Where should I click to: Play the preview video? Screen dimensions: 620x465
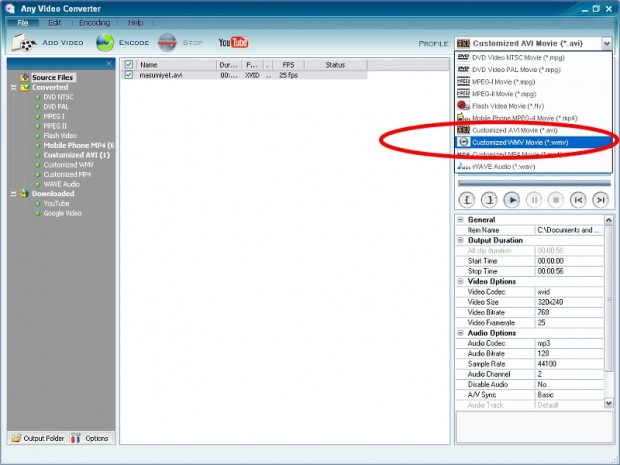tap(512, 200)
